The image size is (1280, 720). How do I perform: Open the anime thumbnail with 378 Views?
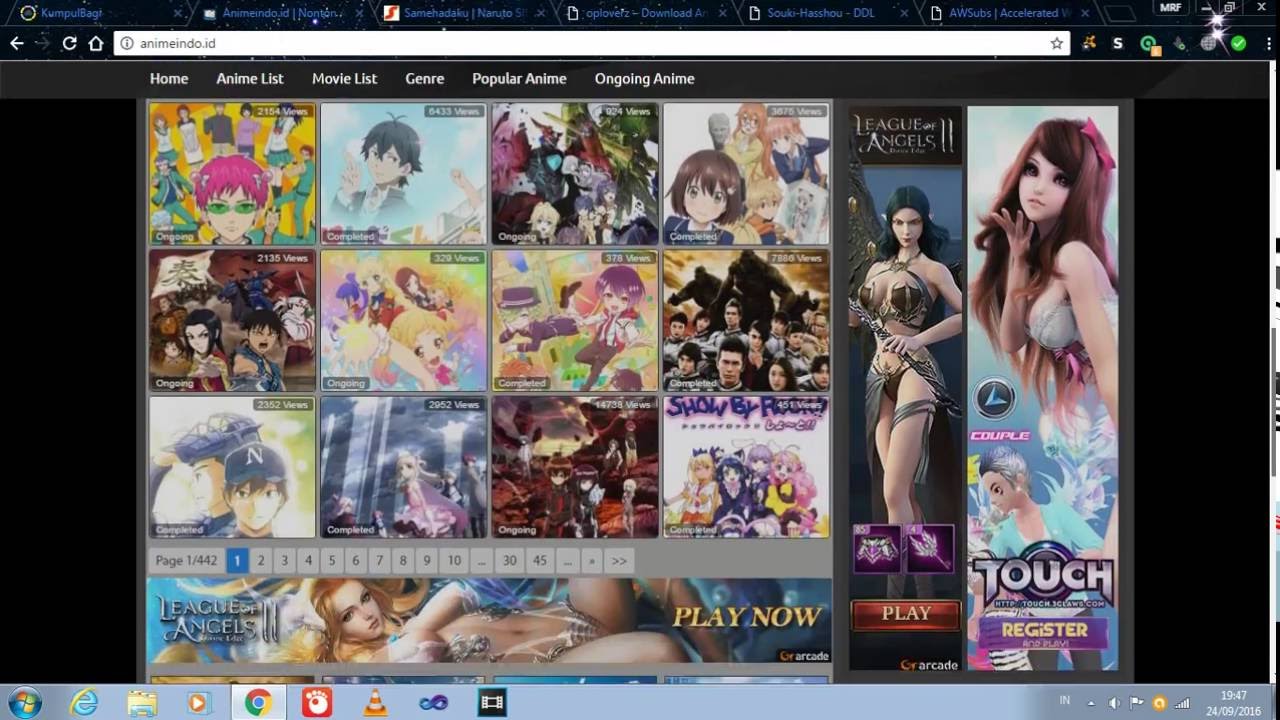tap(575, 320)
